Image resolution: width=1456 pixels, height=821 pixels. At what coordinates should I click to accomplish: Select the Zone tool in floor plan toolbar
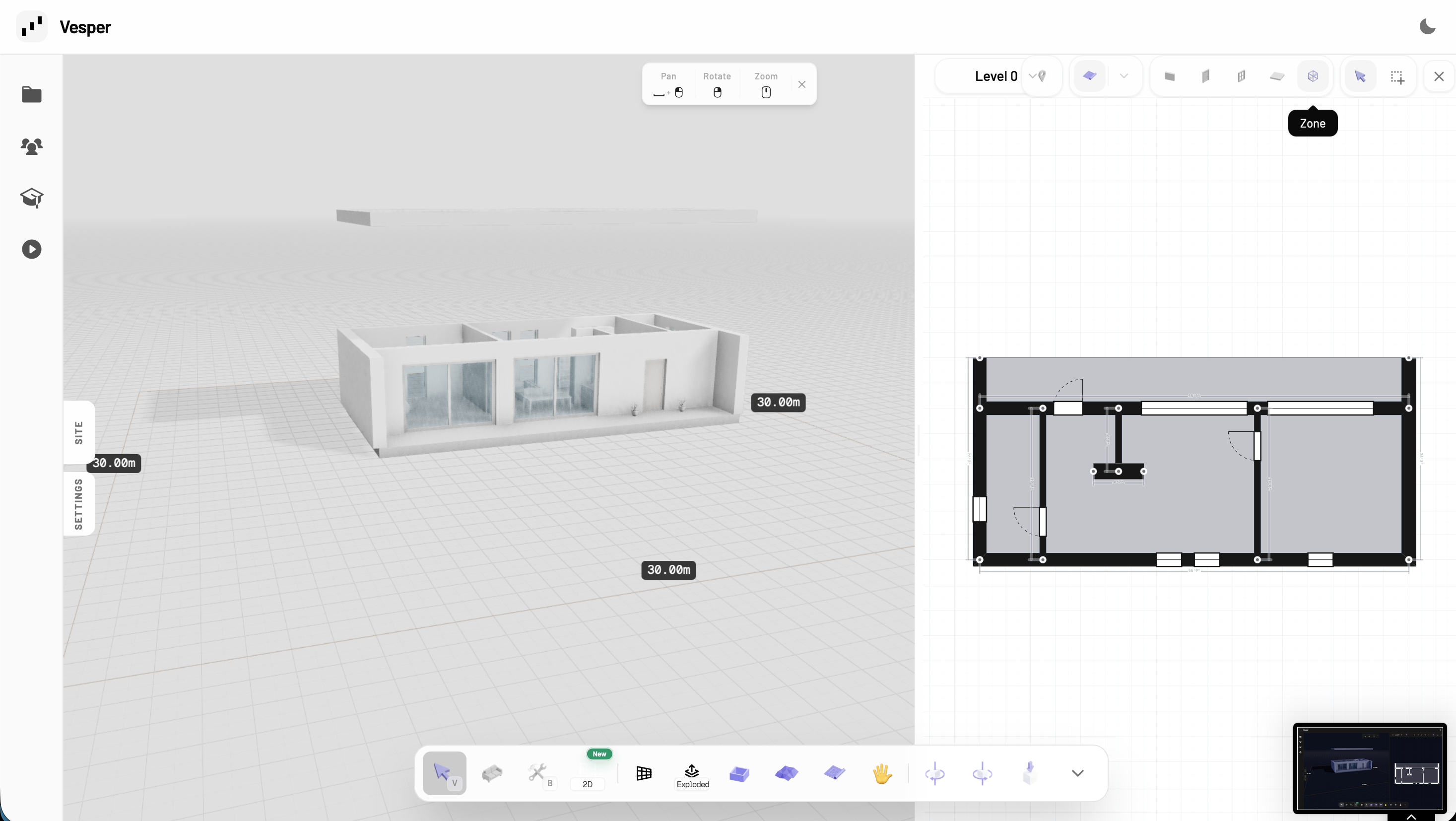click(x=1313, y=76)
